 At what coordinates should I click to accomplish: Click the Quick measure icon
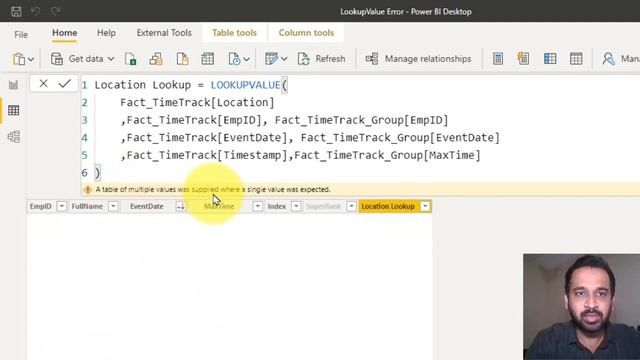(523, 59)
